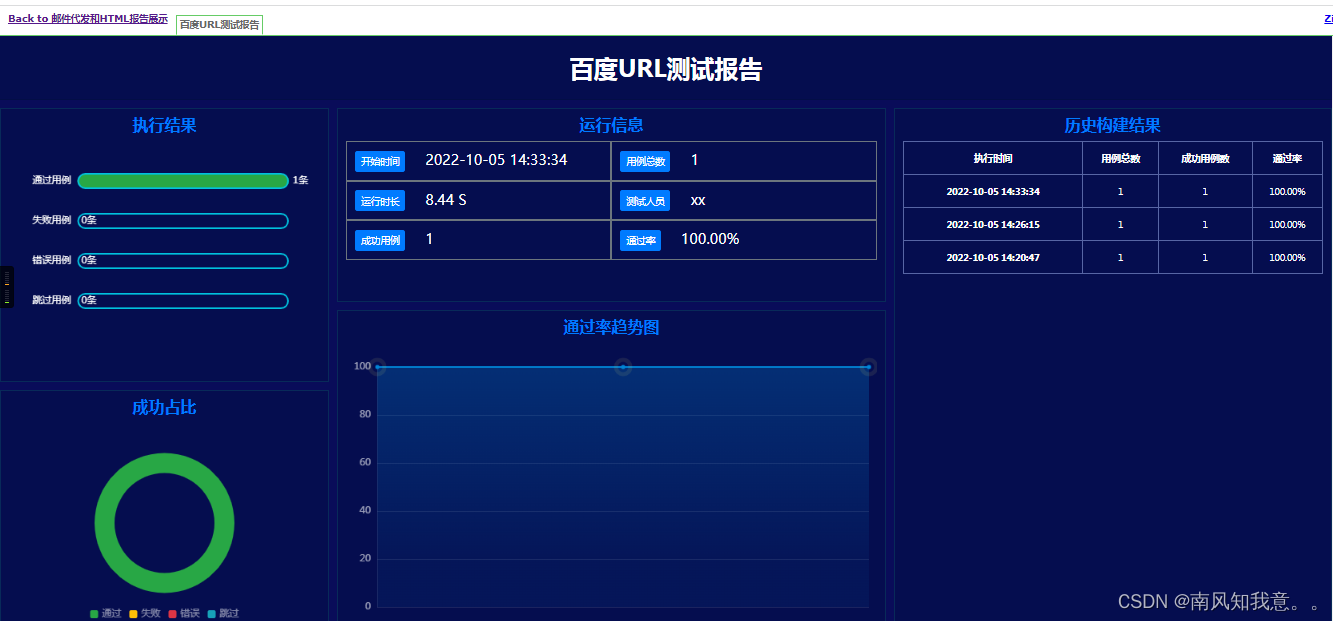Click the 成功占比 panel heading

[164, 407]
